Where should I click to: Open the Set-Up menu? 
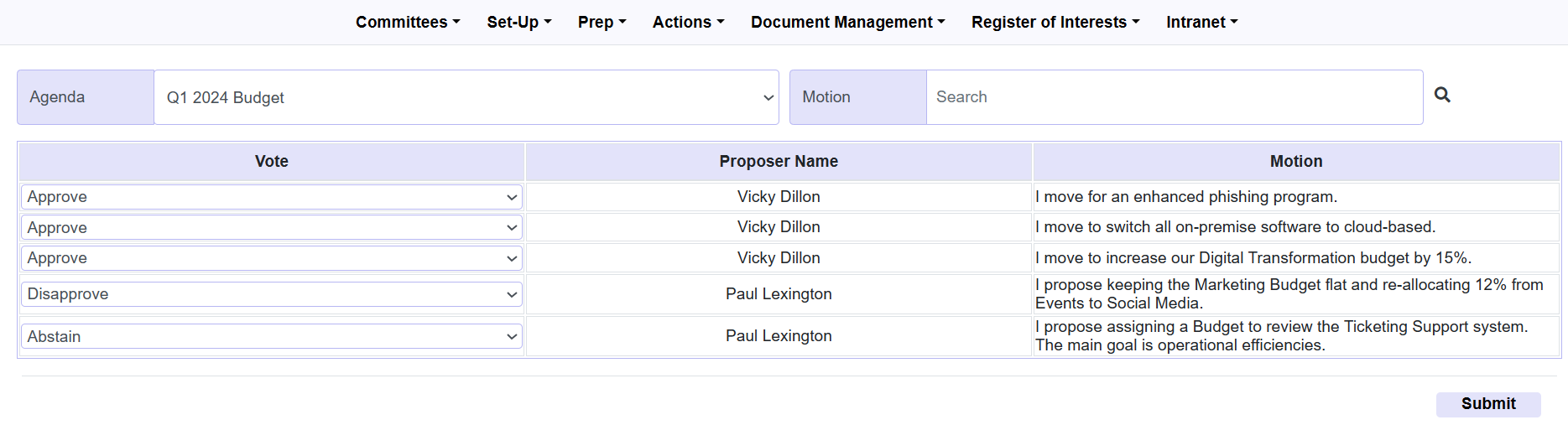(519, 22)
